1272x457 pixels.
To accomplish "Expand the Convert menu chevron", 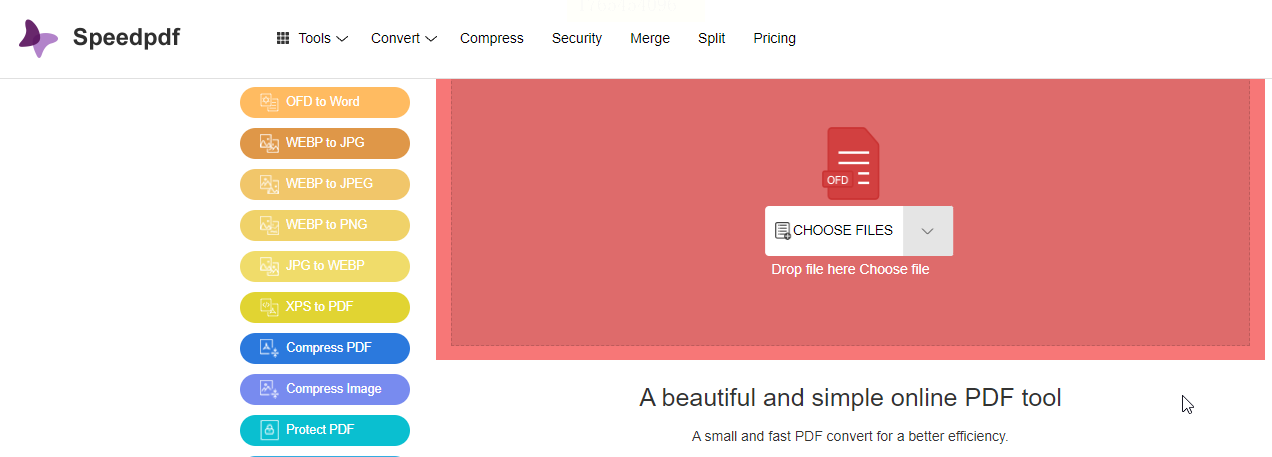I will 431,39.
